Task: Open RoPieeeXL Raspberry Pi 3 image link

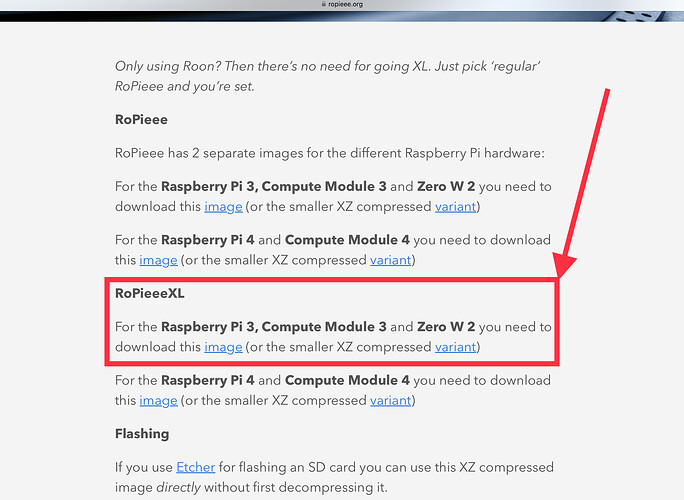Action: 223,347
